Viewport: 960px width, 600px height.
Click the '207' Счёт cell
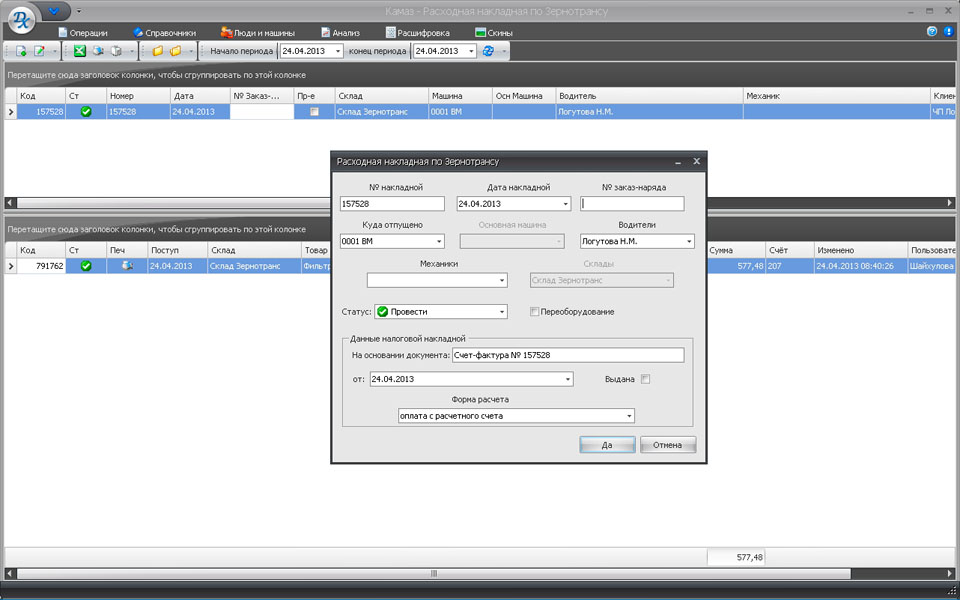[x=790, y=266]
